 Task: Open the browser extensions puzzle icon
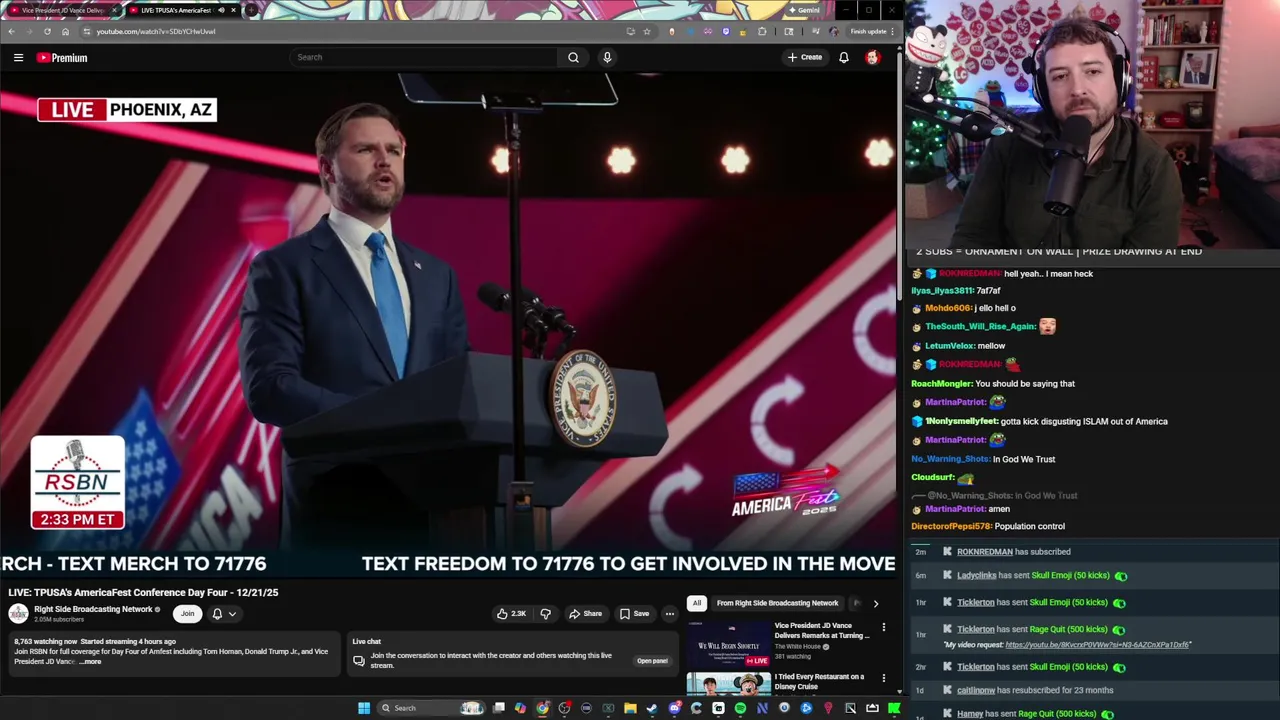(762, 31)
